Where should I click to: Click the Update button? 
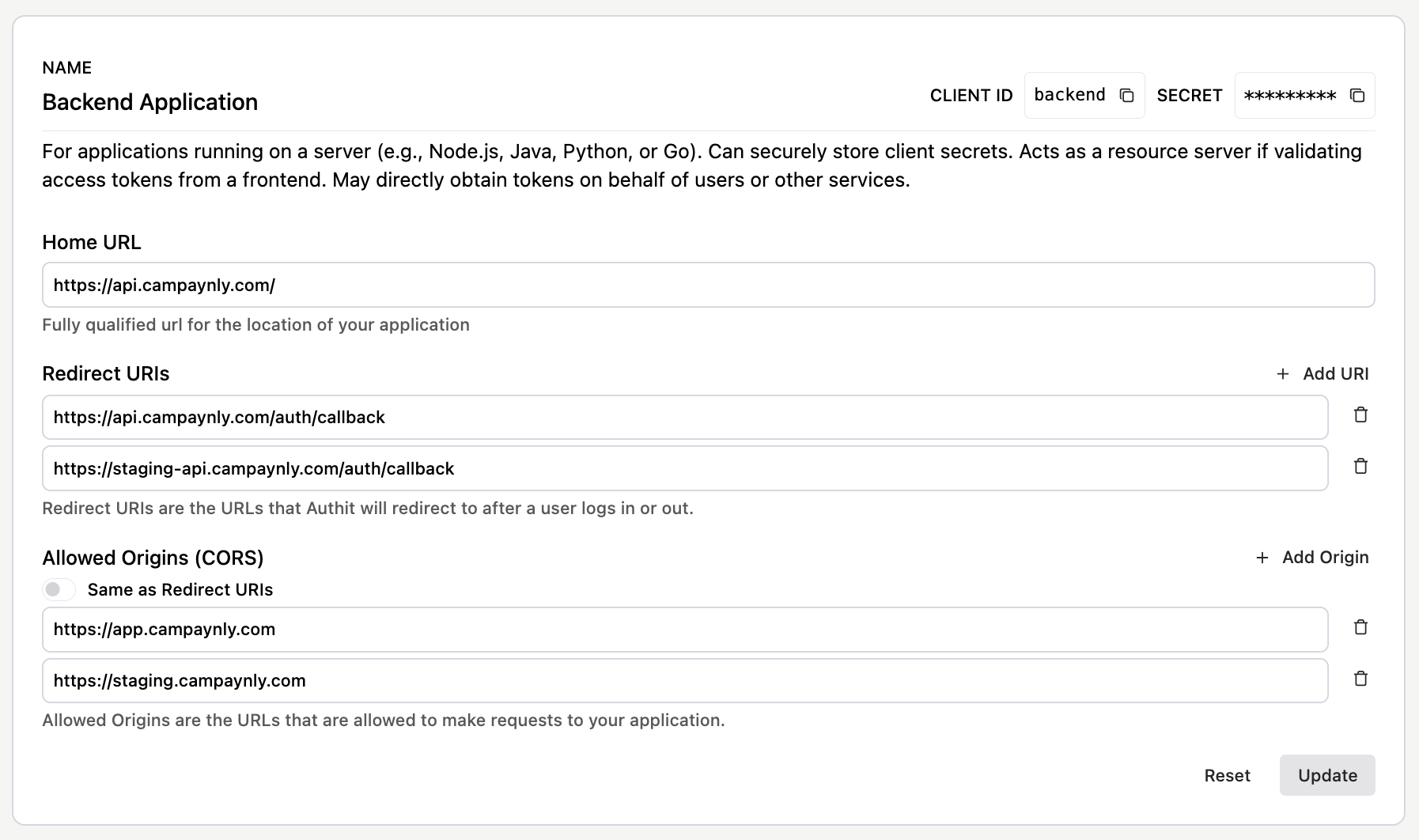click(1326, 775)
